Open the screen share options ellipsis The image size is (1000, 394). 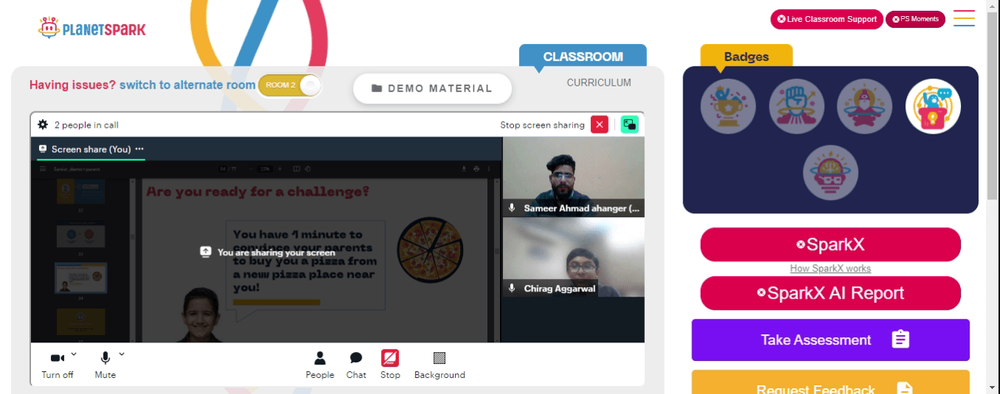pos(140,149)
